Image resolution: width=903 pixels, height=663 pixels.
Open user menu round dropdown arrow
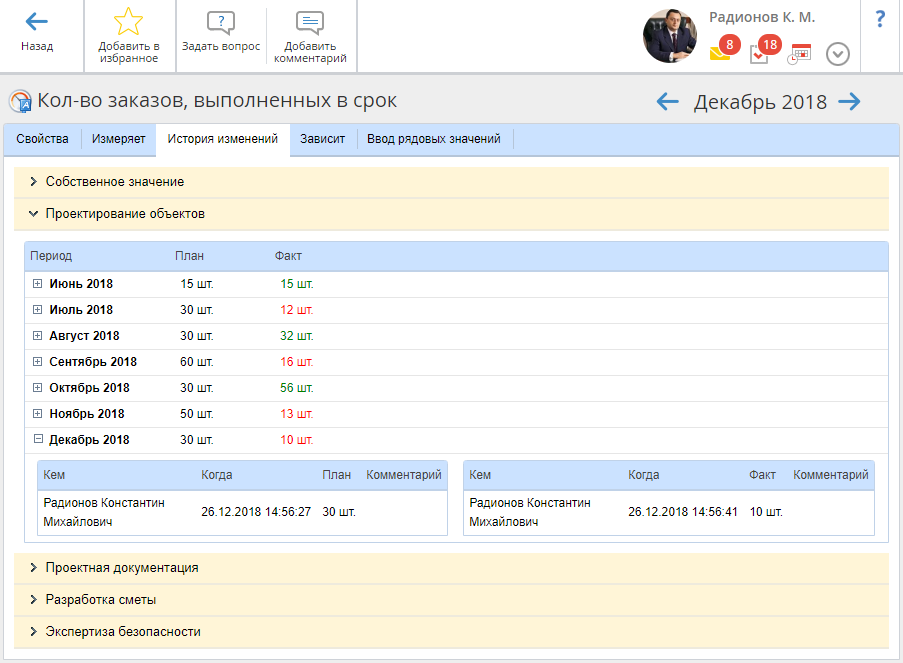tap(838, 54)
